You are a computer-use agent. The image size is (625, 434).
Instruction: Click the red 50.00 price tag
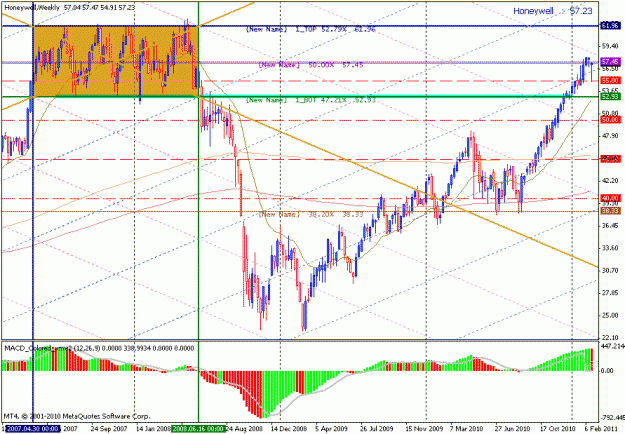click(x=611, y=120)
